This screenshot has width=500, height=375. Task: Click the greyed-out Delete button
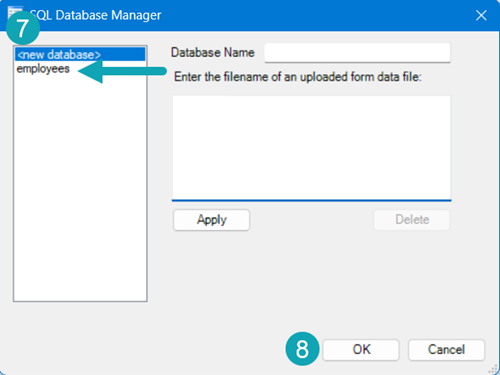pos(412,220)
